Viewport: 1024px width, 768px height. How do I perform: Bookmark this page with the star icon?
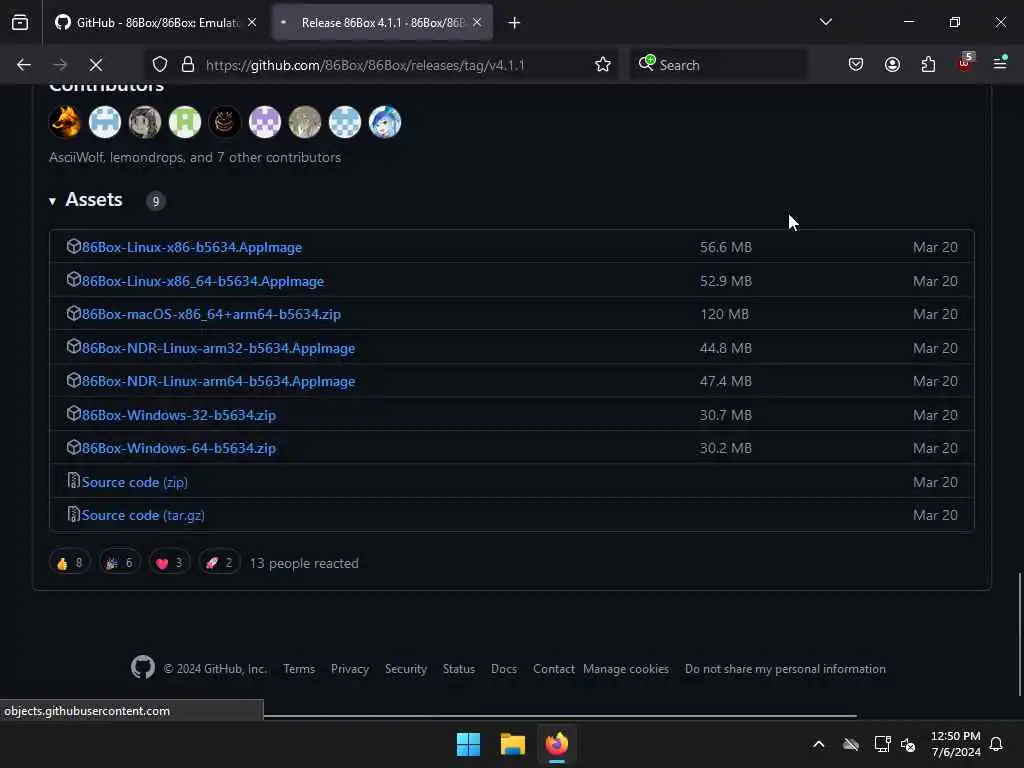pos(603,65)
